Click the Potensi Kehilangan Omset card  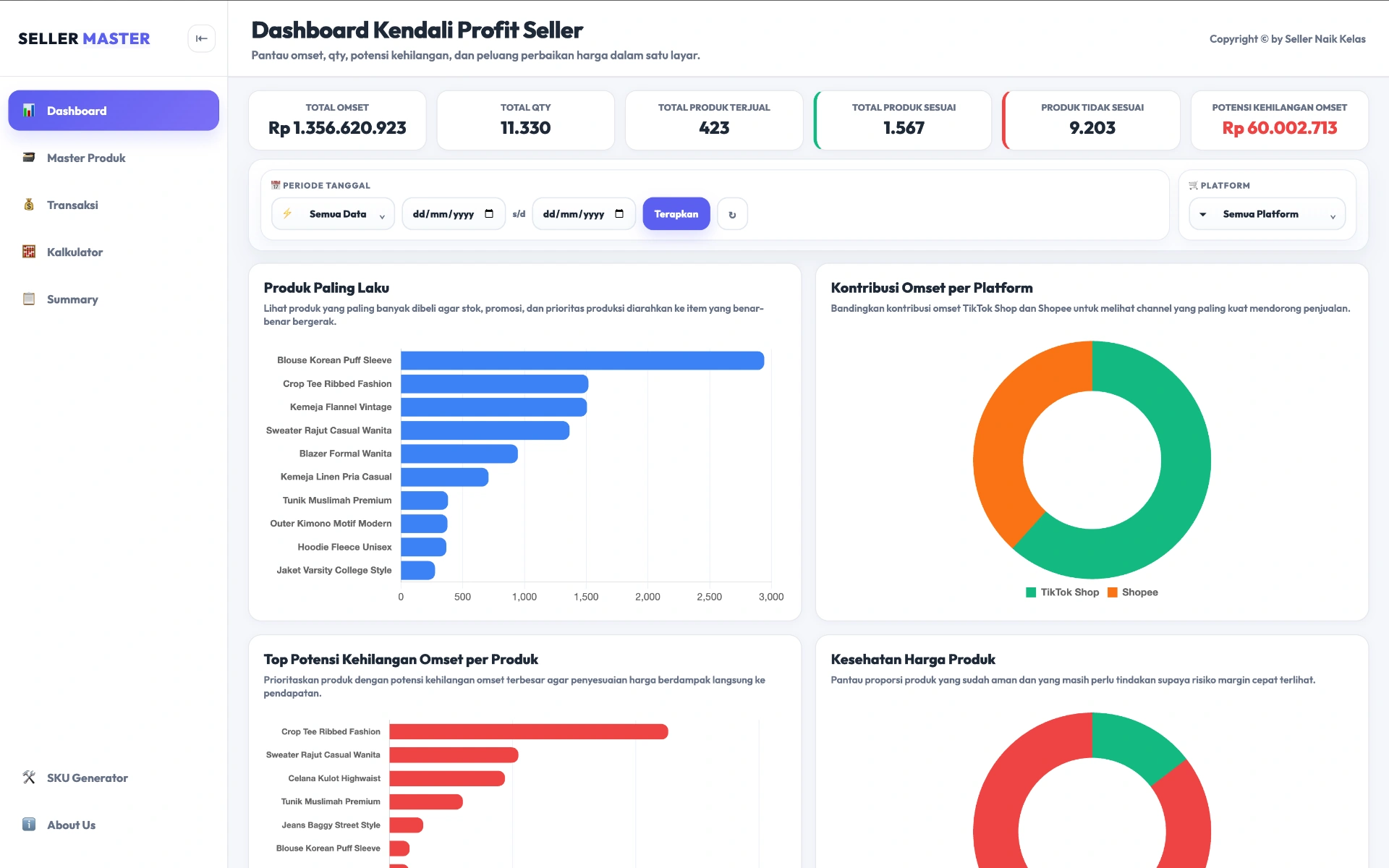1280,120
